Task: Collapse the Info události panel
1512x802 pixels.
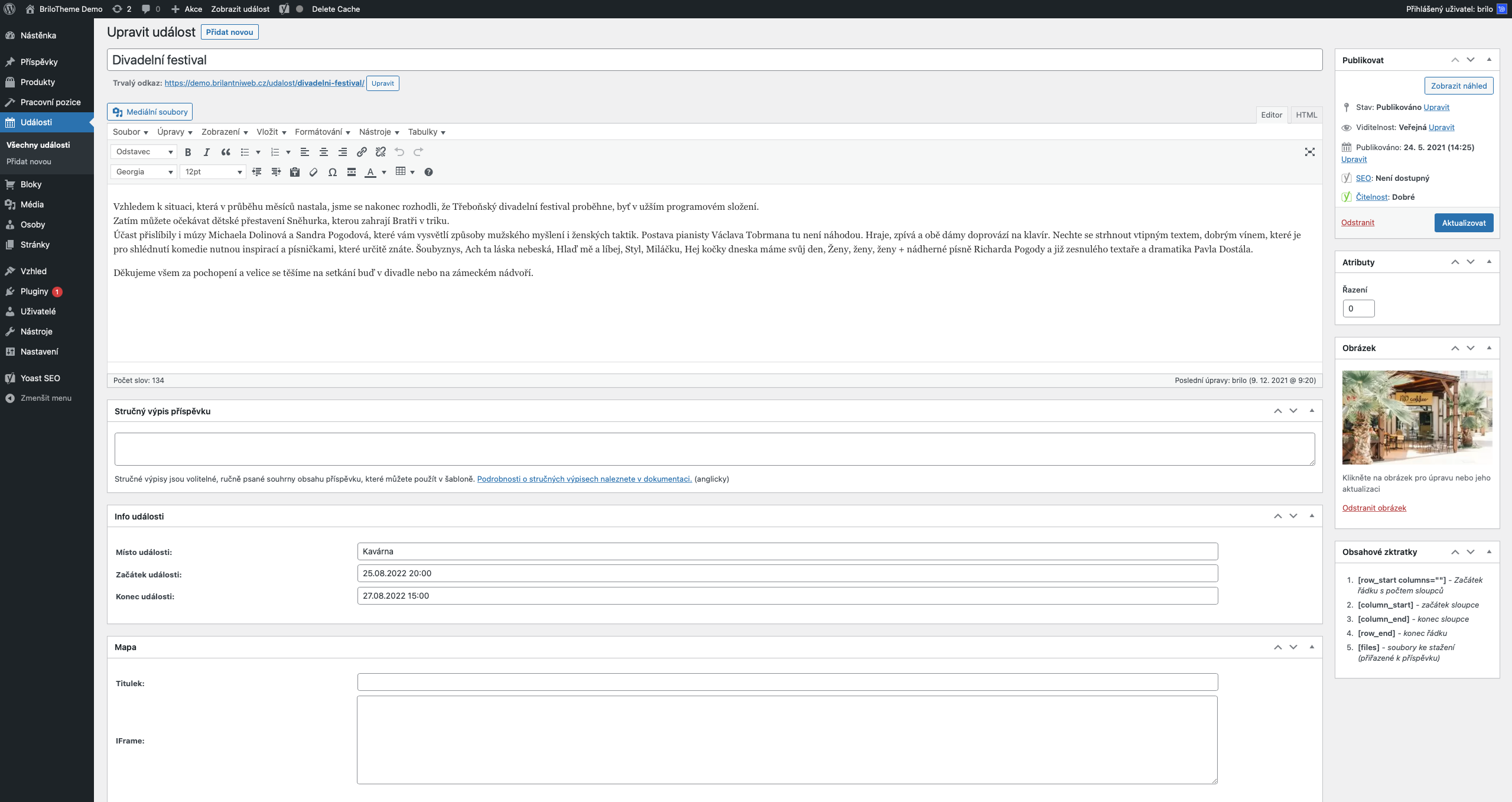Action: coord(1312,516)
